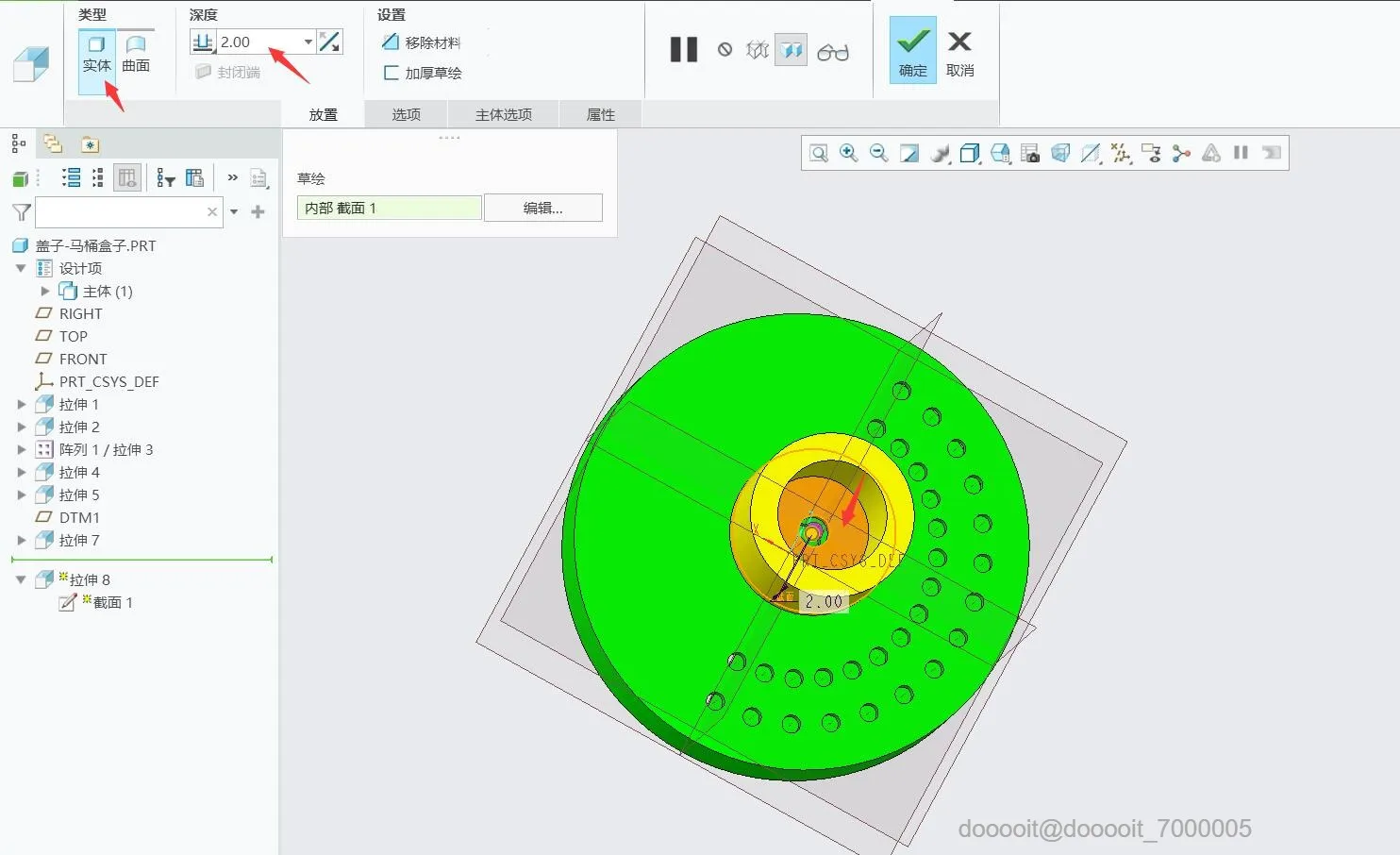Open the depth value dropdown arrow
The height and width of the screenshot is (855, 1400).
coord(308,42)
